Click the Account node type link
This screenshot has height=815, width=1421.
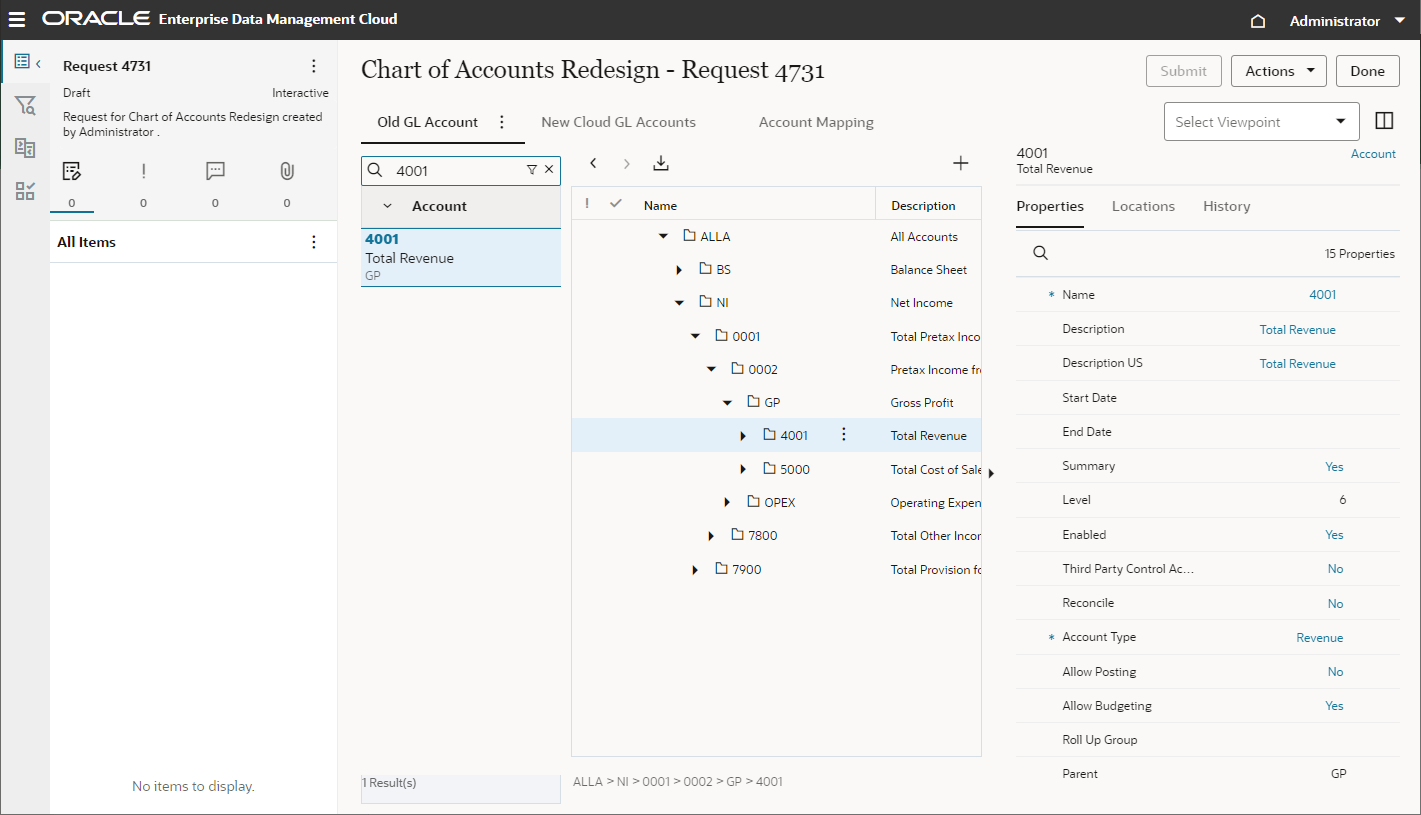[1373, 154]
